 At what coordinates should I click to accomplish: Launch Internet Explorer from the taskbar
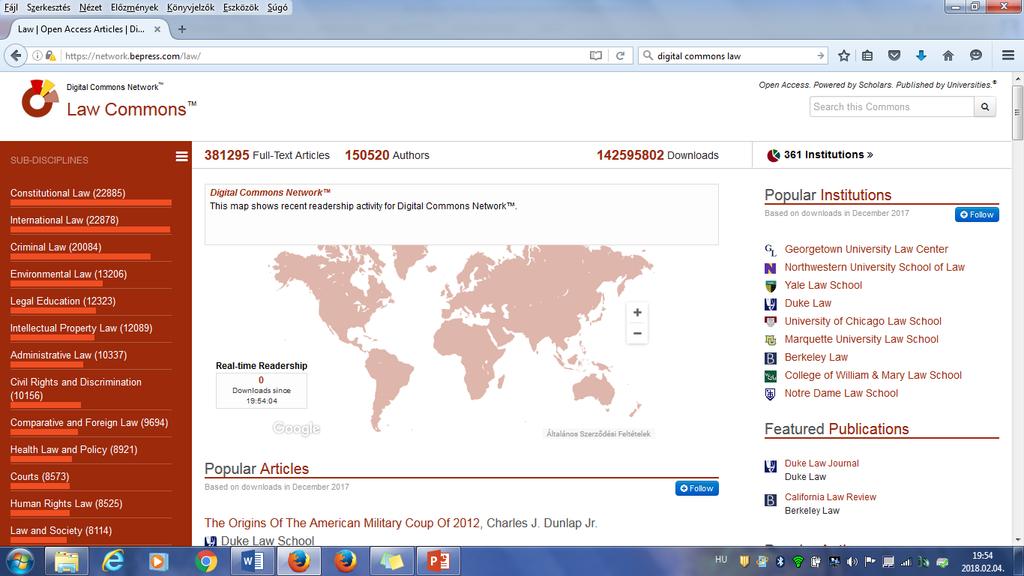113,561
